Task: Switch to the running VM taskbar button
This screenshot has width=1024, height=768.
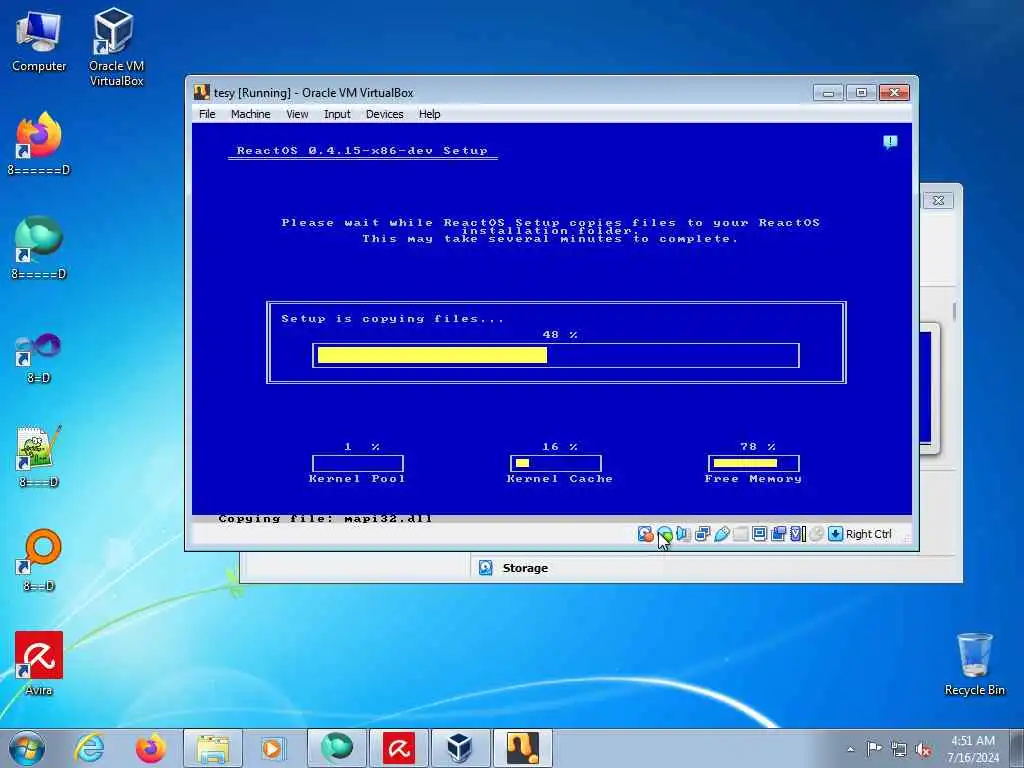Action: pos(522,748)
